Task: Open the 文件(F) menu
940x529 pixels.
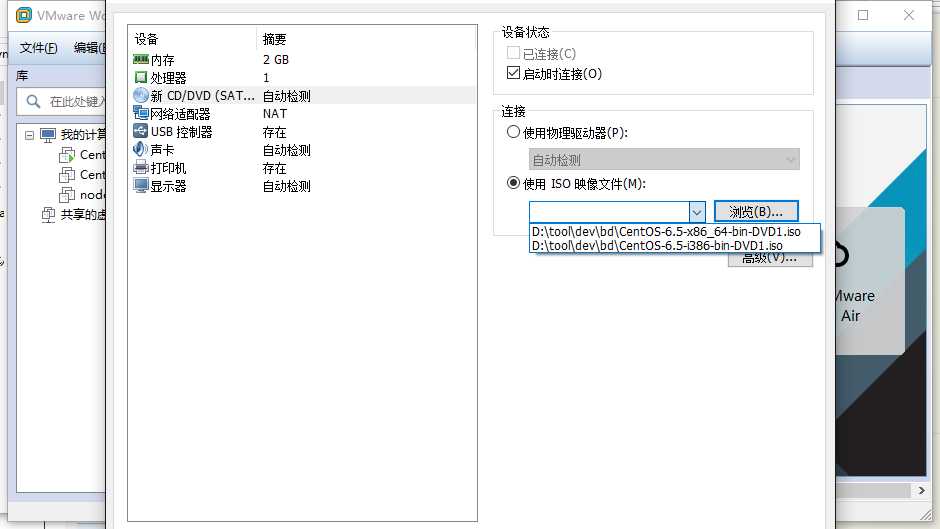Action: pyautogui.click(x=39, y=48)
